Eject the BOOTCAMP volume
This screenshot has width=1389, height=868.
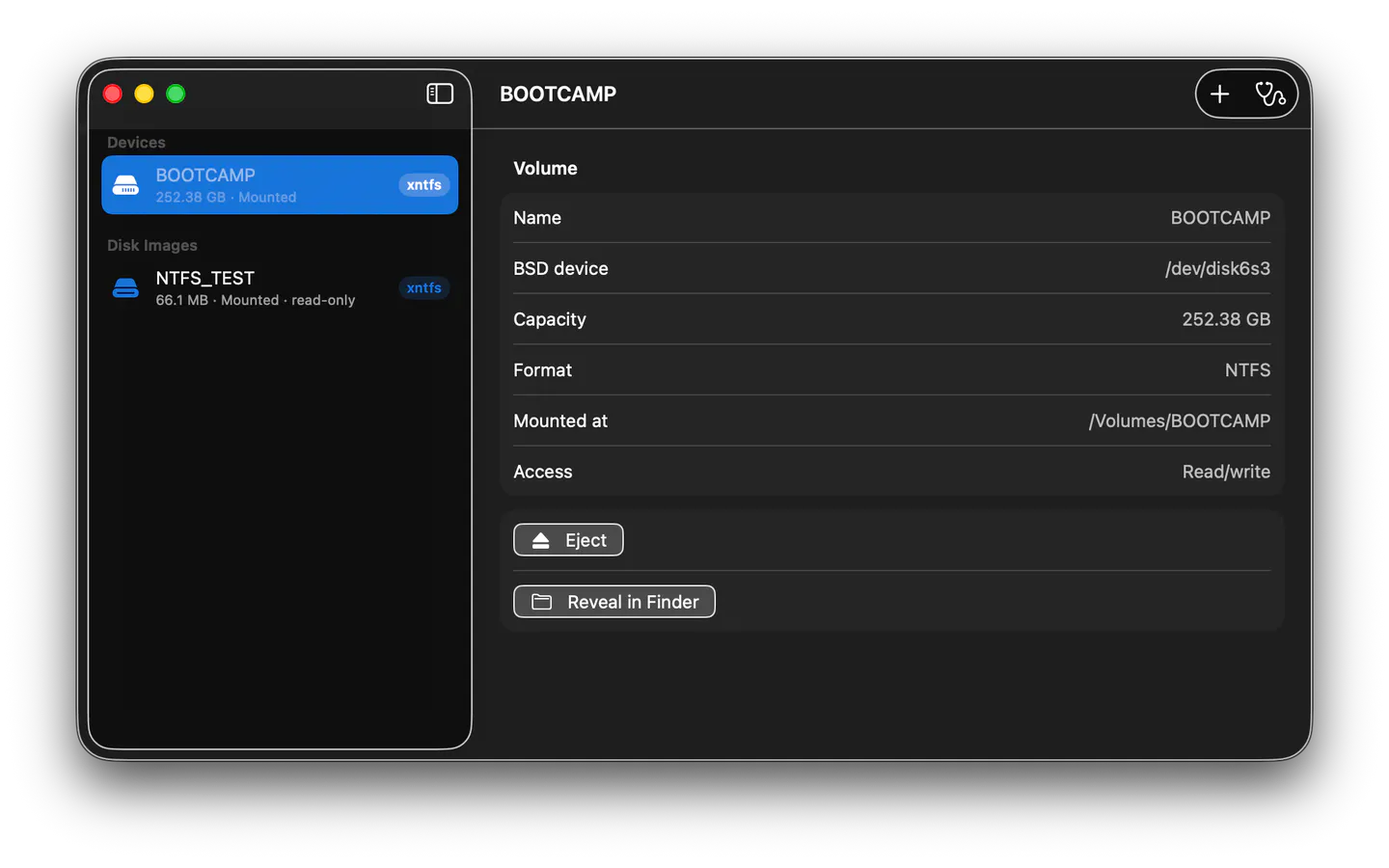point(568,540)
